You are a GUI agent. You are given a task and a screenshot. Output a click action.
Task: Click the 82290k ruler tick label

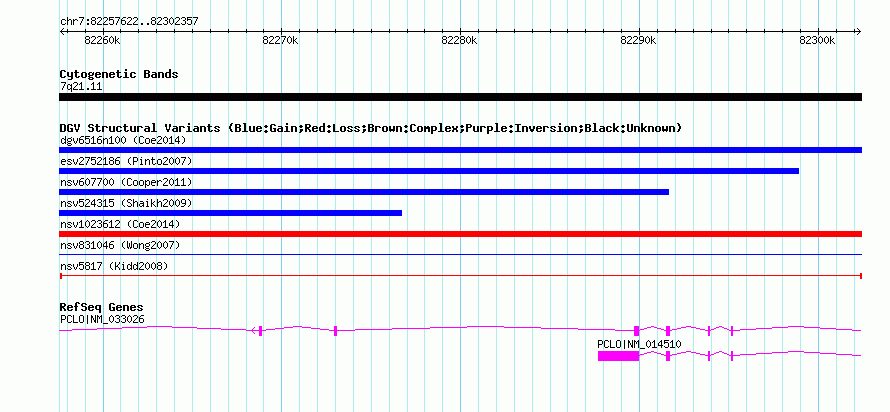click(x=638, y=40)
